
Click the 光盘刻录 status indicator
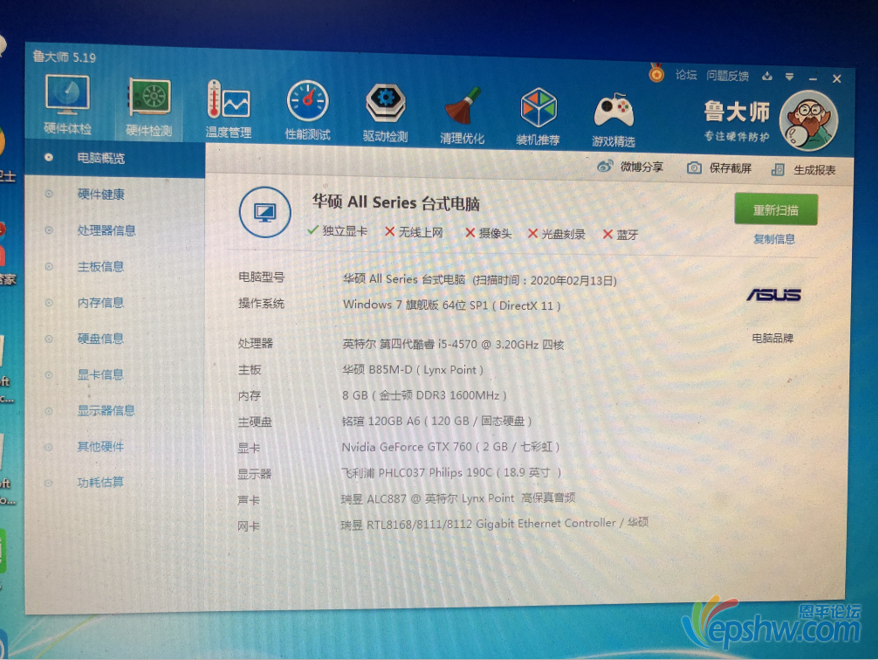coord(557,234)
